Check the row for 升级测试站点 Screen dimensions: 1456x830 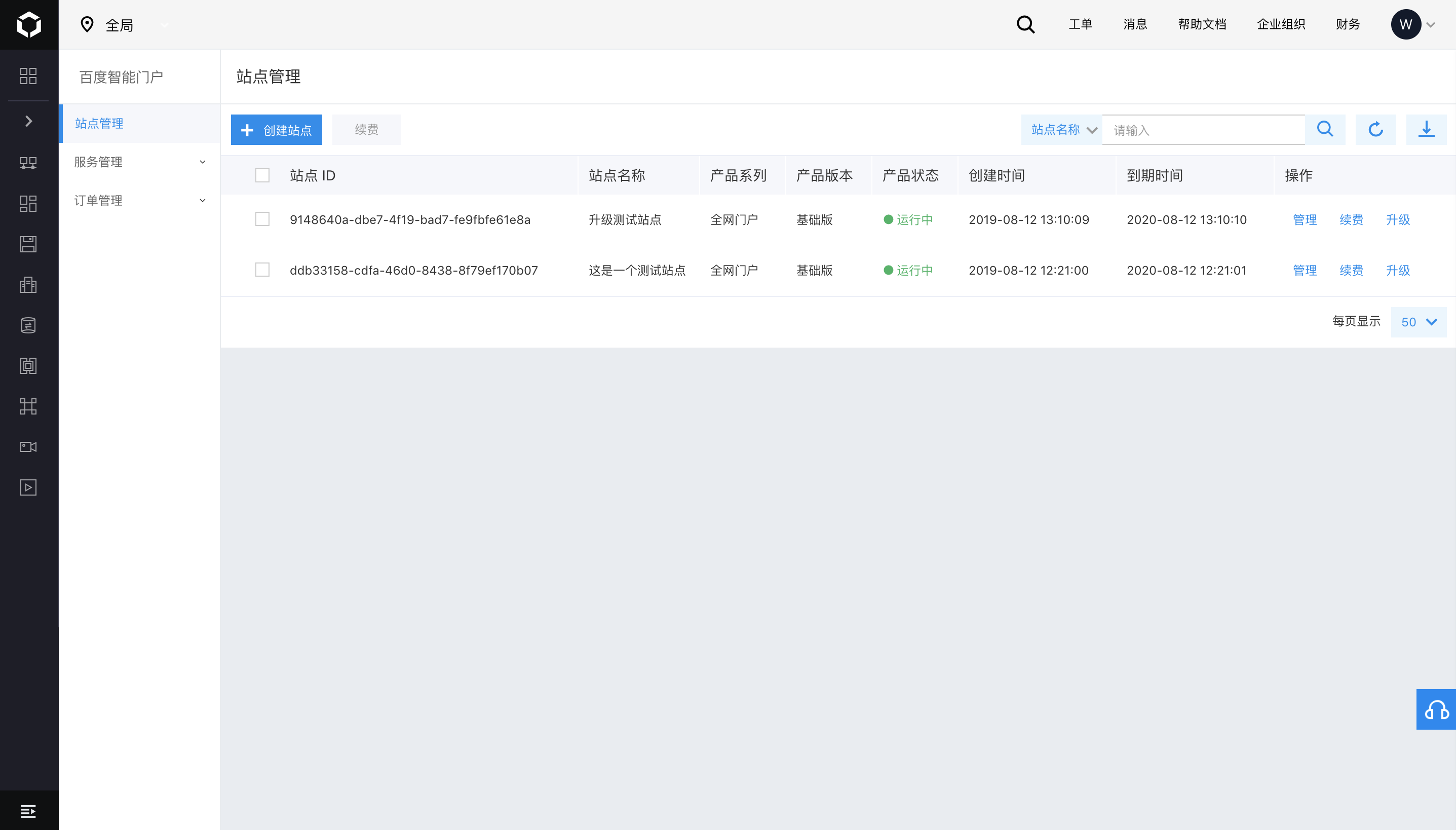pyautogui.click(x=262, y=219)
